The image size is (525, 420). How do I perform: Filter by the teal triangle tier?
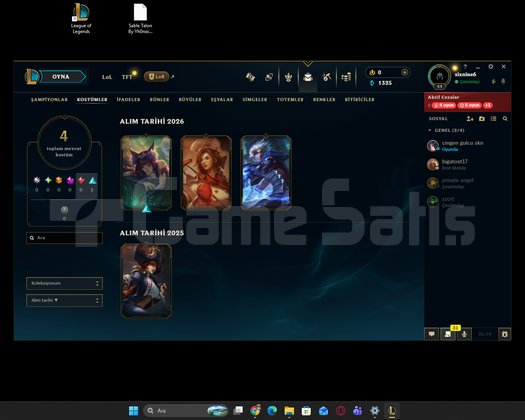[92, 181]
